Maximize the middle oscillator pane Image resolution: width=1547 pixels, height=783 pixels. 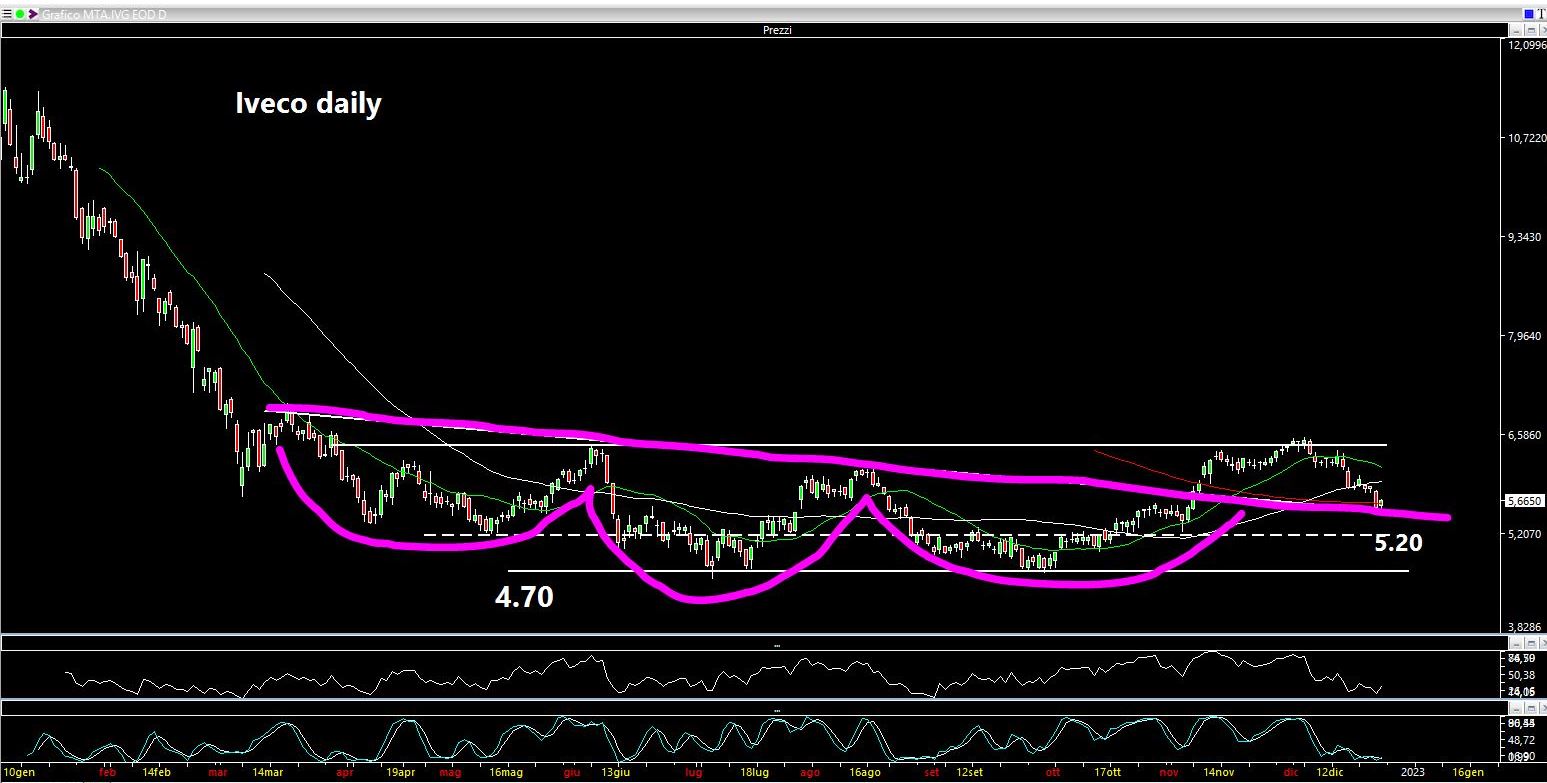tap(1531, 645)
